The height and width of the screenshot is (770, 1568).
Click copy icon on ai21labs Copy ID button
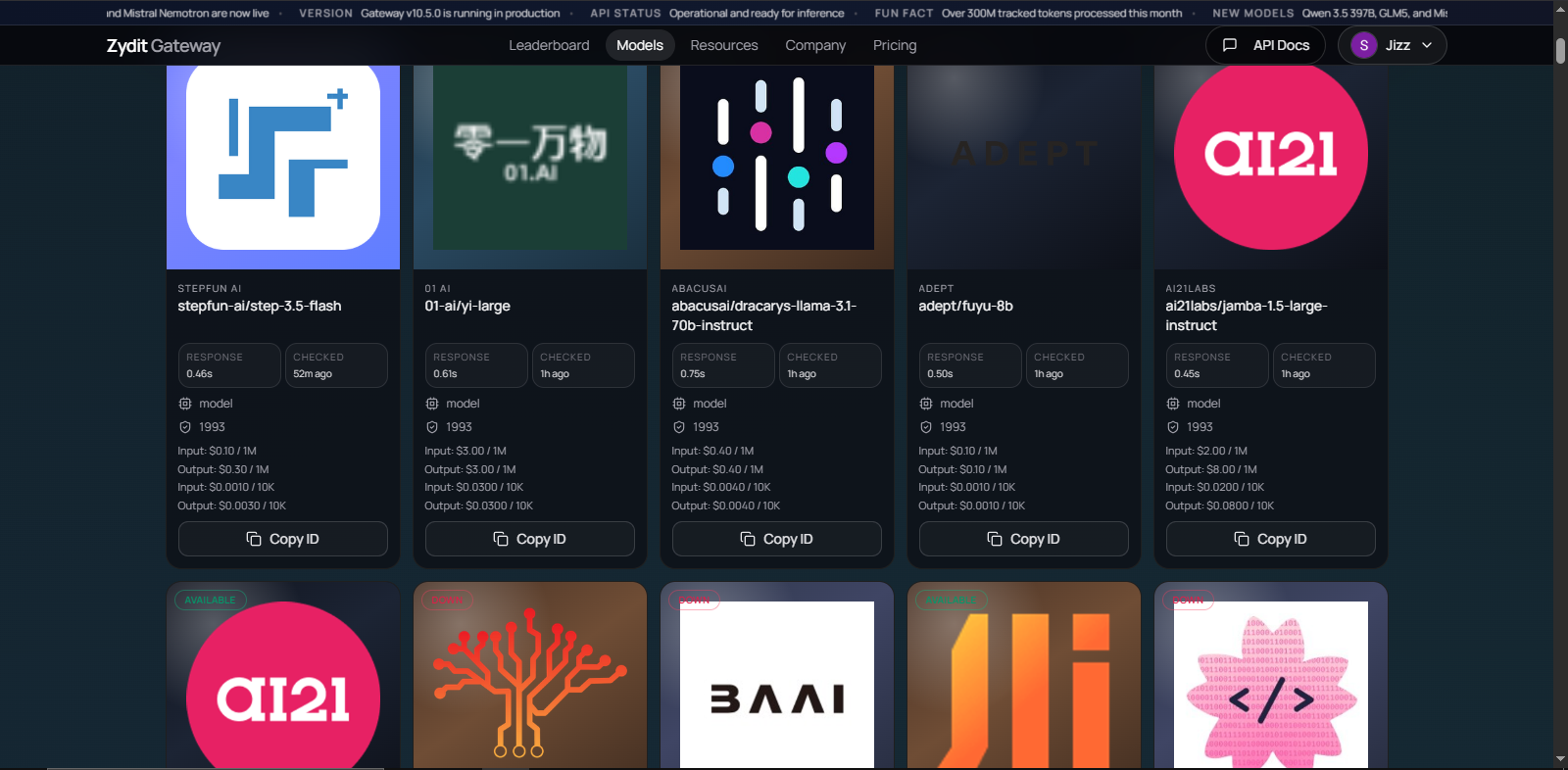pyautogui.click(x=1242, y=539)
